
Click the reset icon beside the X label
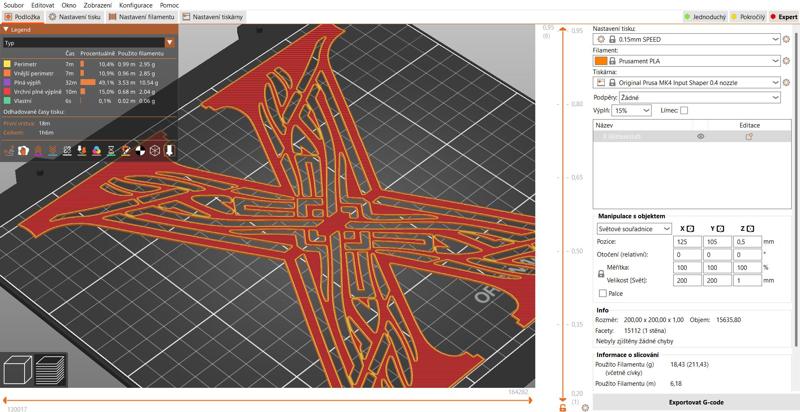(x=690, y=229)
